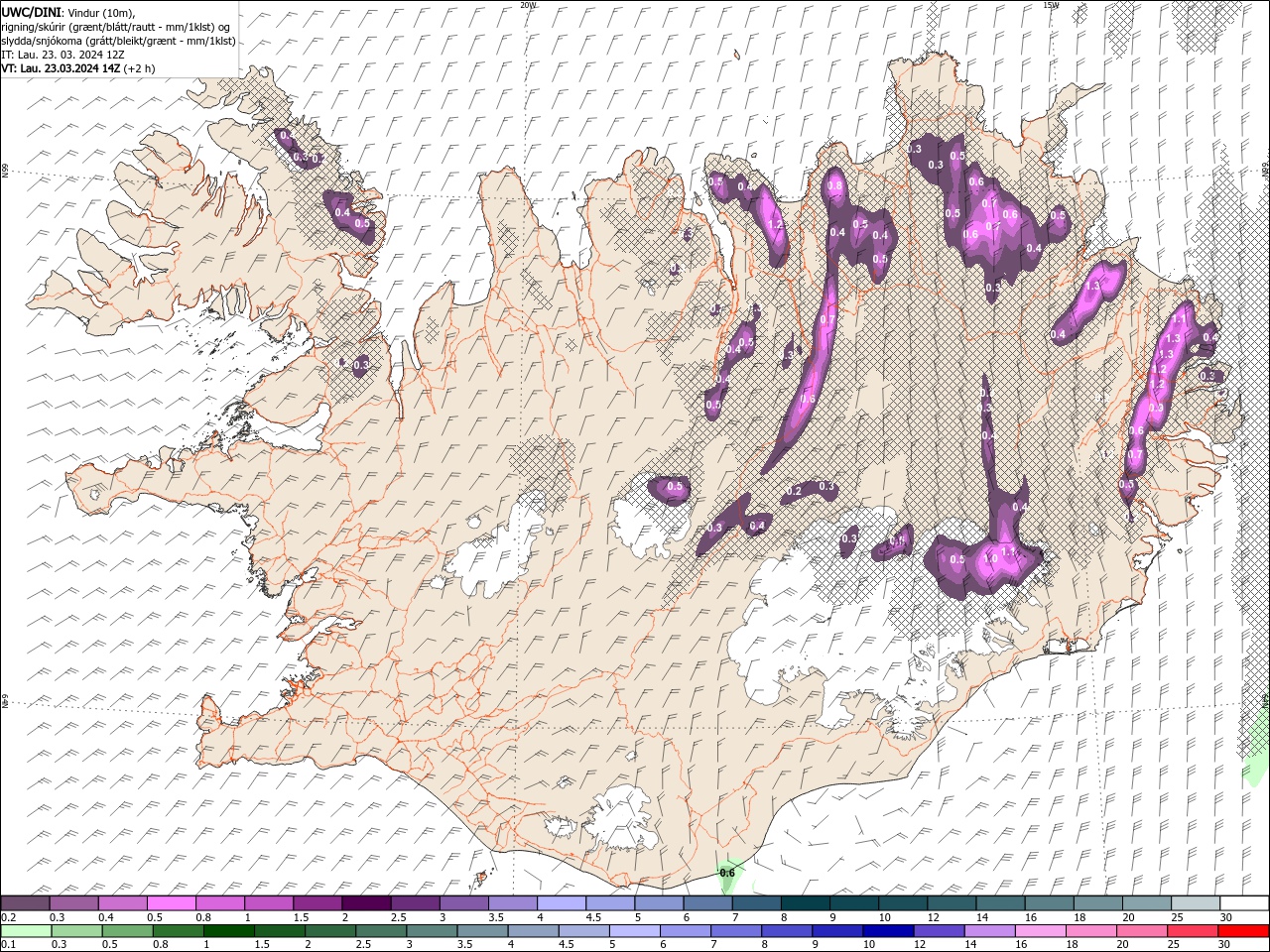Click the lower-row violet swatch starting at 12

(x=939, y=931)
